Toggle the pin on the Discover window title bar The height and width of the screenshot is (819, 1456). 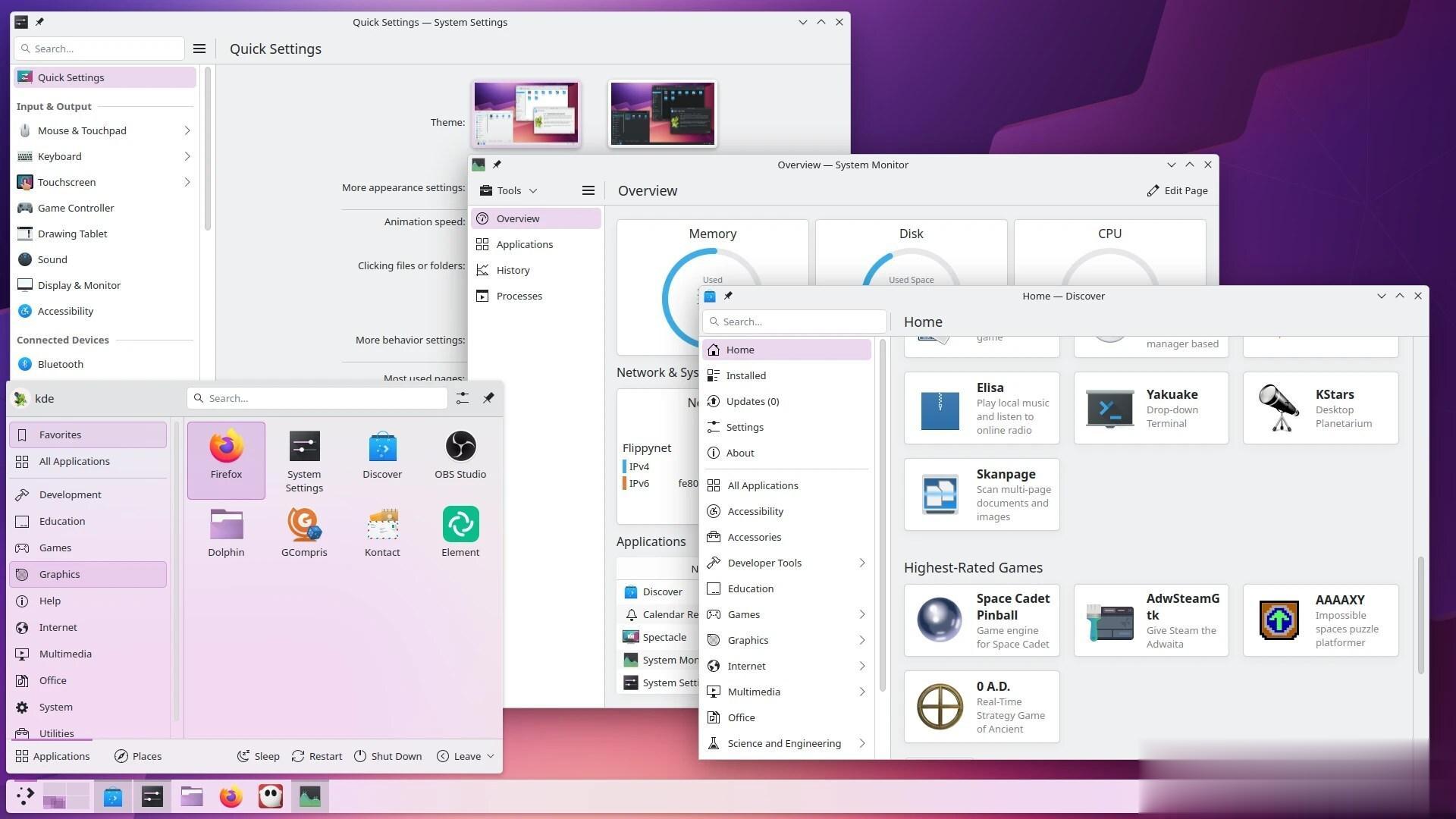pos(728,296)
